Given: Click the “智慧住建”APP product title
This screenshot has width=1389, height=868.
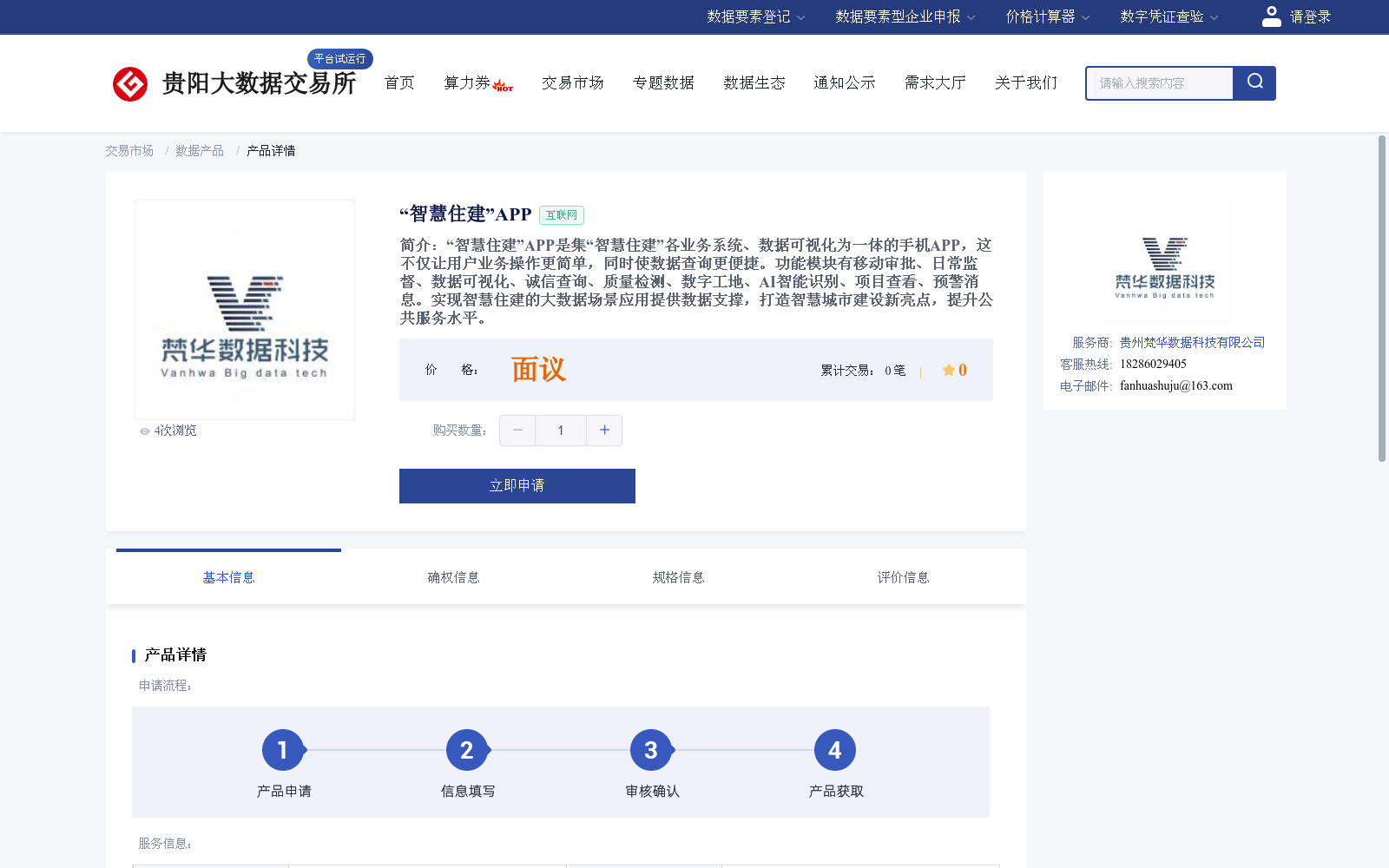Looking at the screenshot, I should 465,214.
